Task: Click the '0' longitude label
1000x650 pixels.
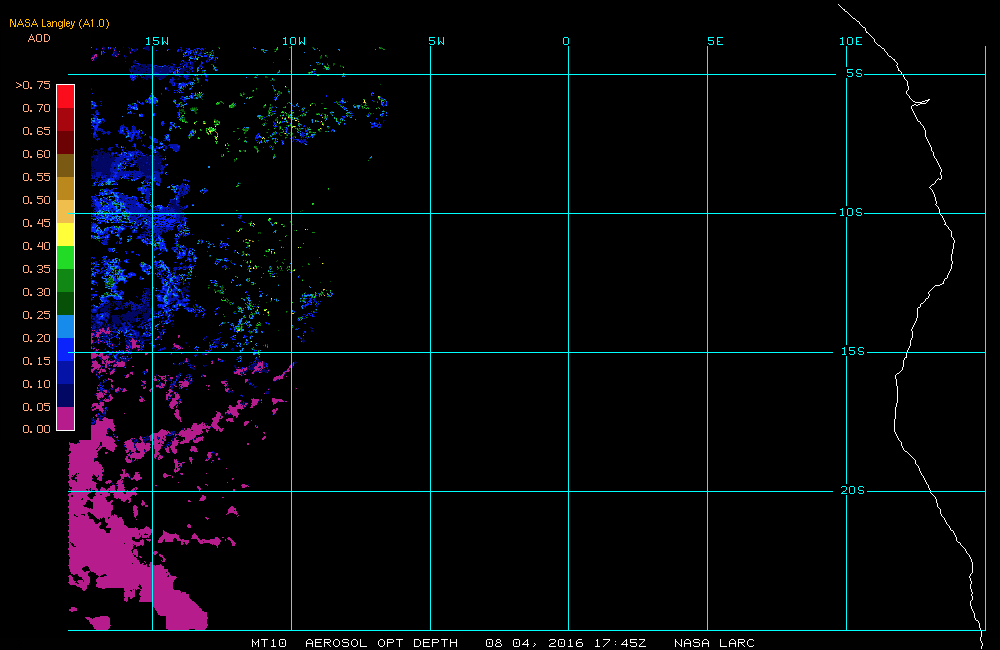Action: (566, 41)
